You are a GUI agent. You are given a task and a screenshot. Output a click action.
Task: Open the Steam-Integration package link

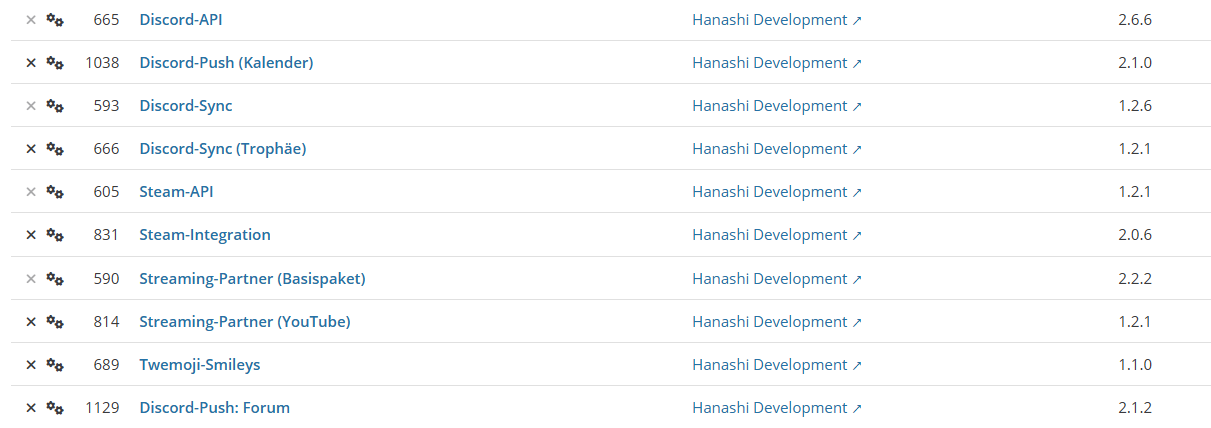coord(204,235)
